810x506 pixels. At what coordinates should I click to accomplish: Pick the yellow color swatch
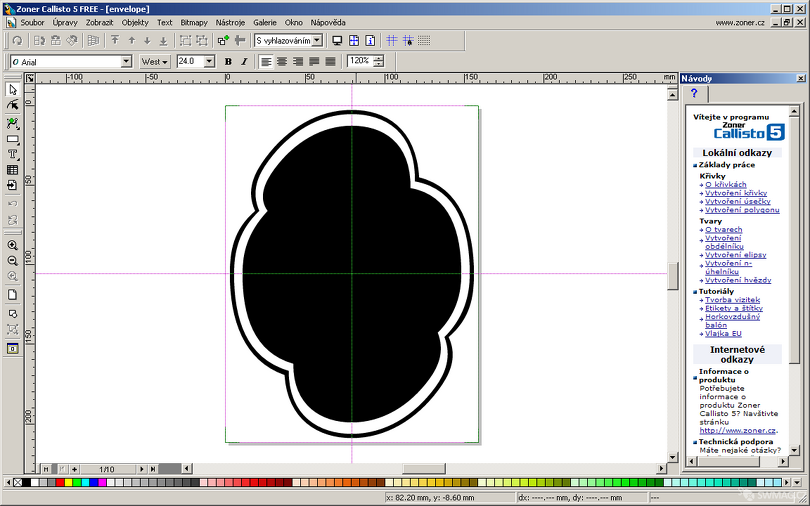coord(68,482)
